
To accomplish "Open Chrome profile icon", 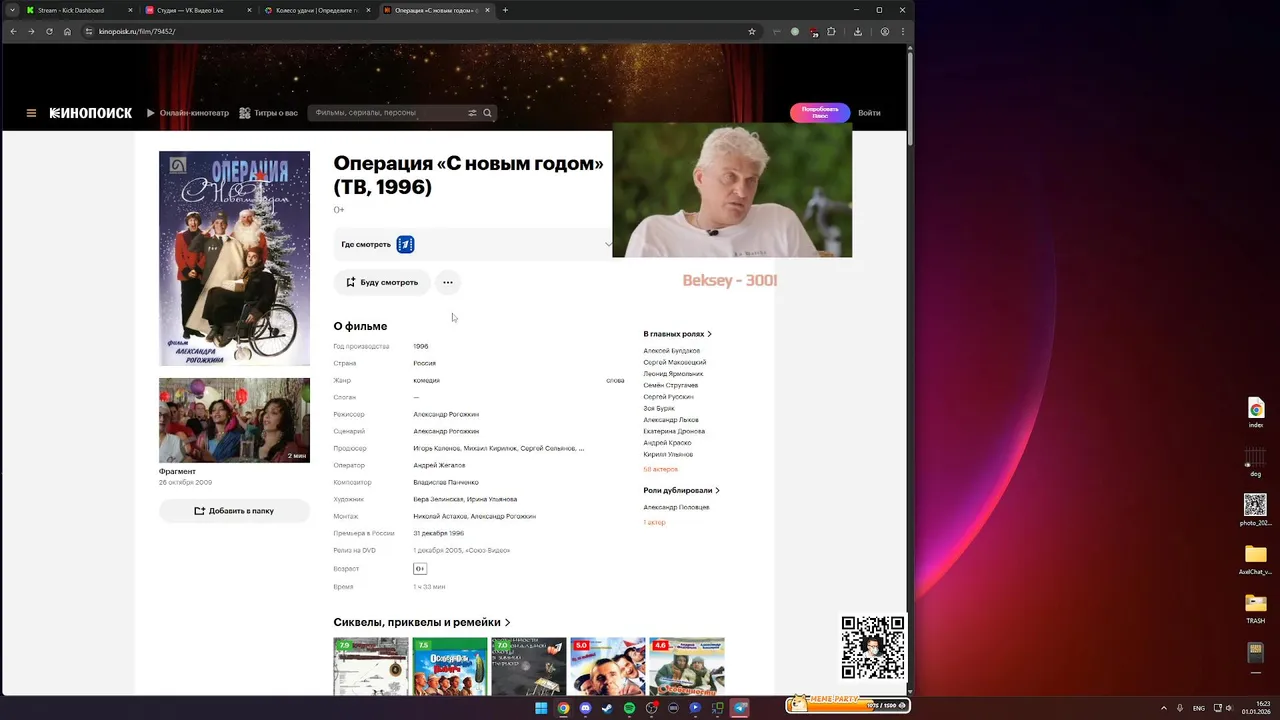I will 885,31.
